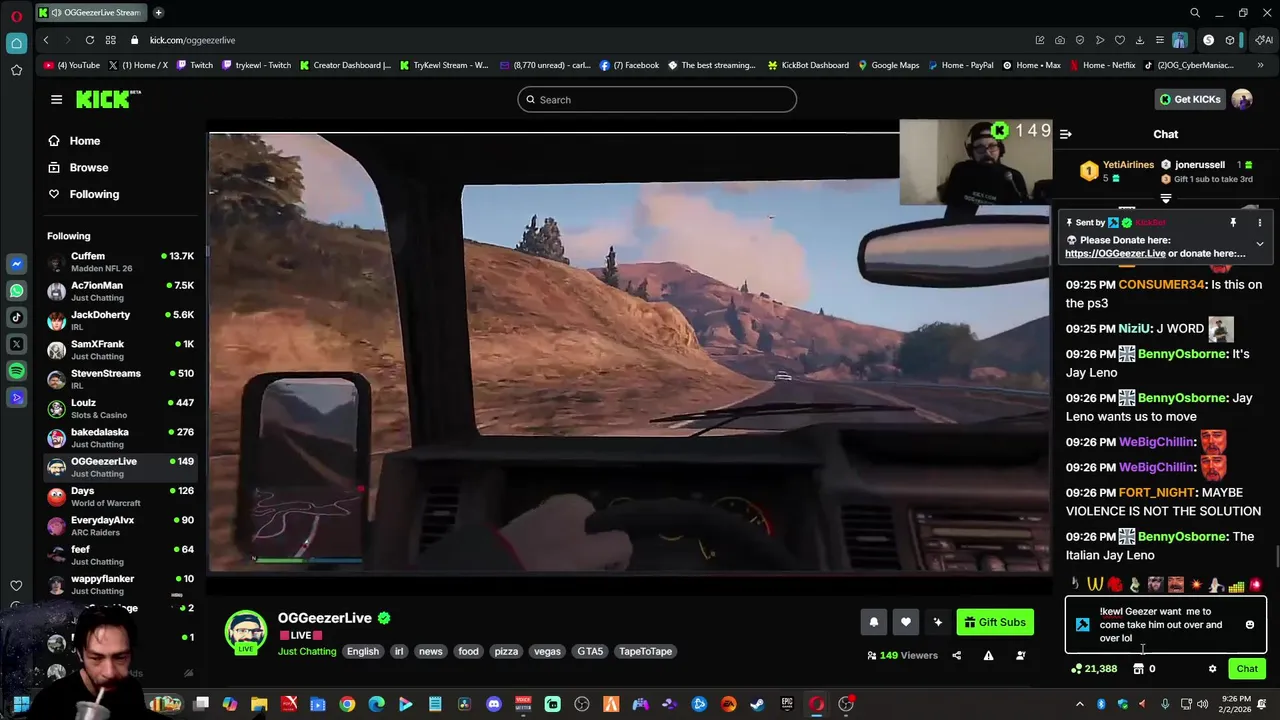Open chat settings gear
Image resolution: width=1280 pixels, height=720 pixels.
[1212, 669]
